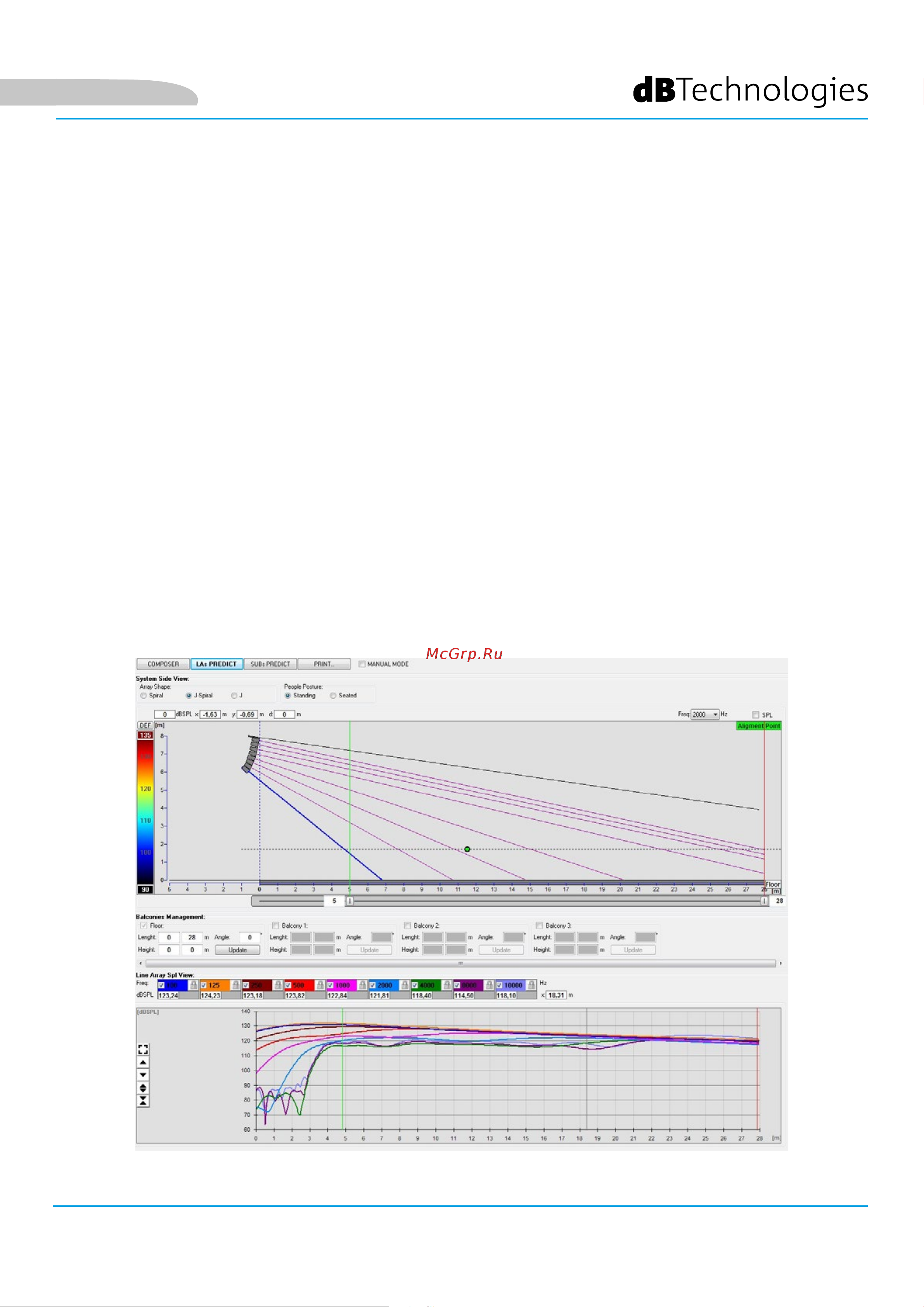Toggle the SPL checkbox
The image size is (924, 1307).
coord(756,715)
